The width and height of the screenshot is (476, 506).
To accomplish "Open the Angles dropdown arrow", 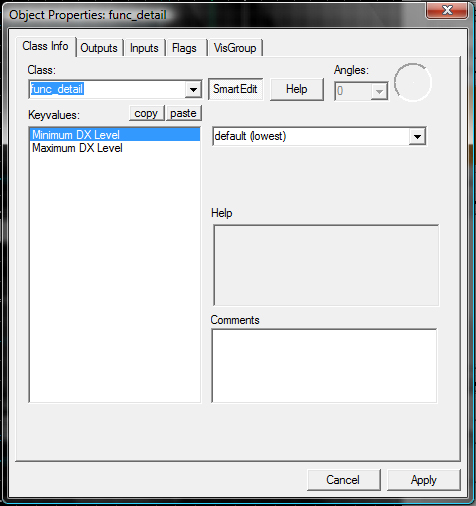I will pyautogui.click(x=379, y=91).
